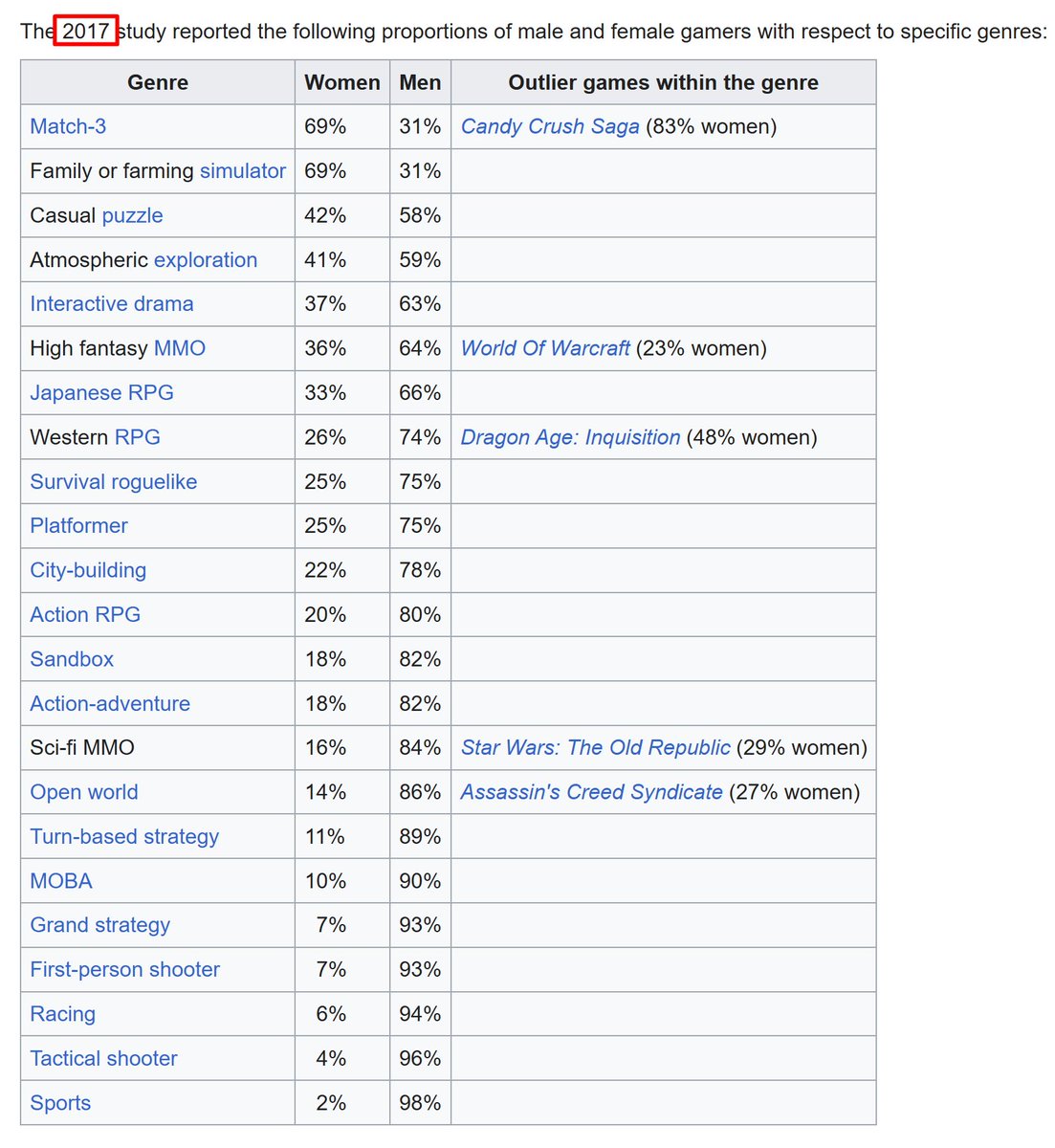Viewport: 1055px width, 1148px height.
Task: Click the 59% men value for Atmospheric exploration
Action: point(421,260)
